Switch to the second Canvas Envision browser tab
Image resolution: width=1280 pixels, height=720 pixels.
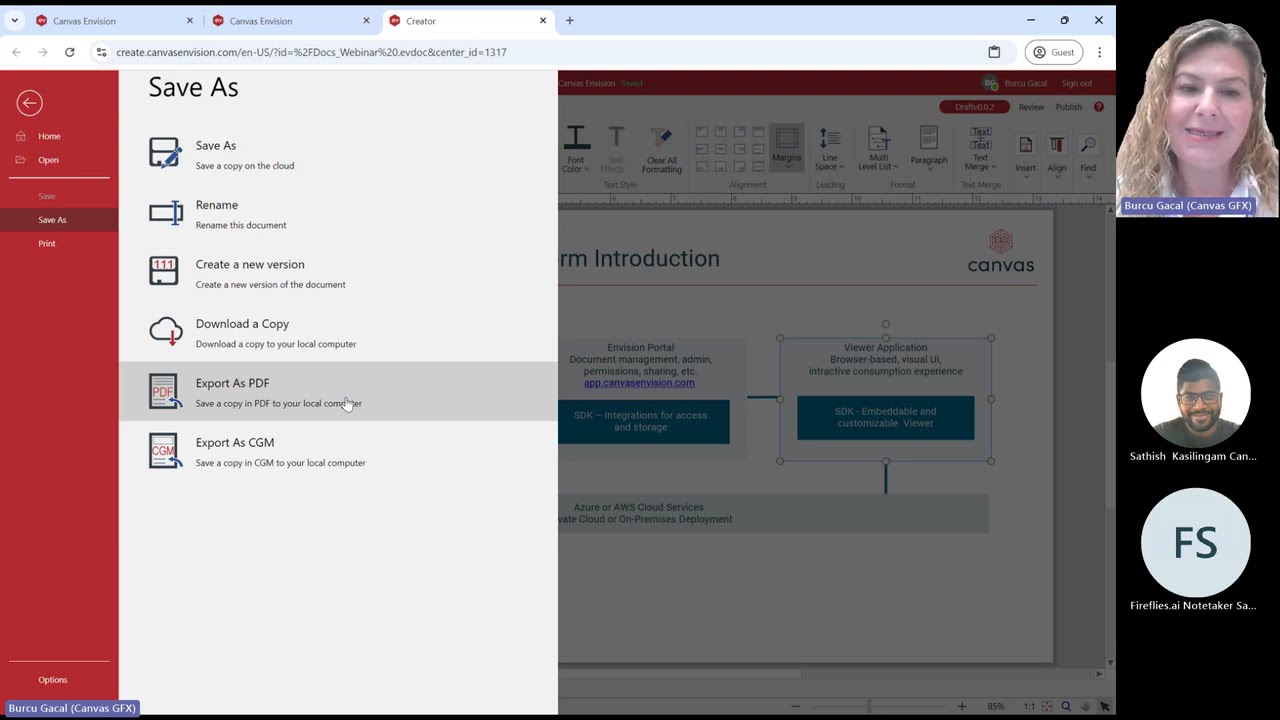pos(290,20)
